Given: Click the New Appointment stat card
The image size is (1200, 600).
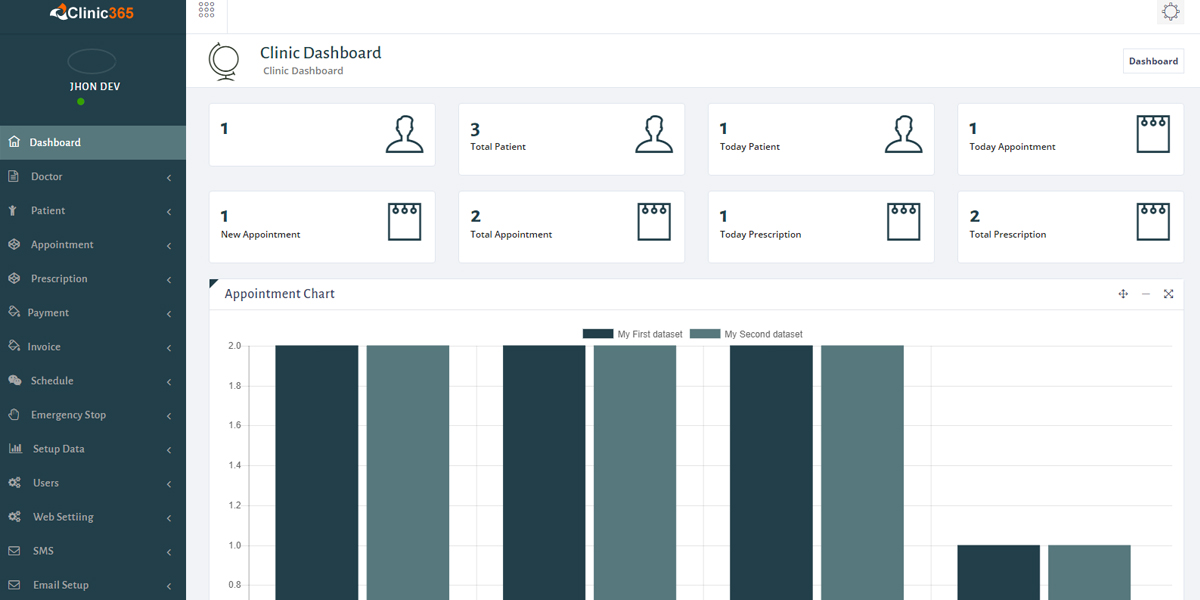Looking at the screenshot, I should tap(321, 227).
